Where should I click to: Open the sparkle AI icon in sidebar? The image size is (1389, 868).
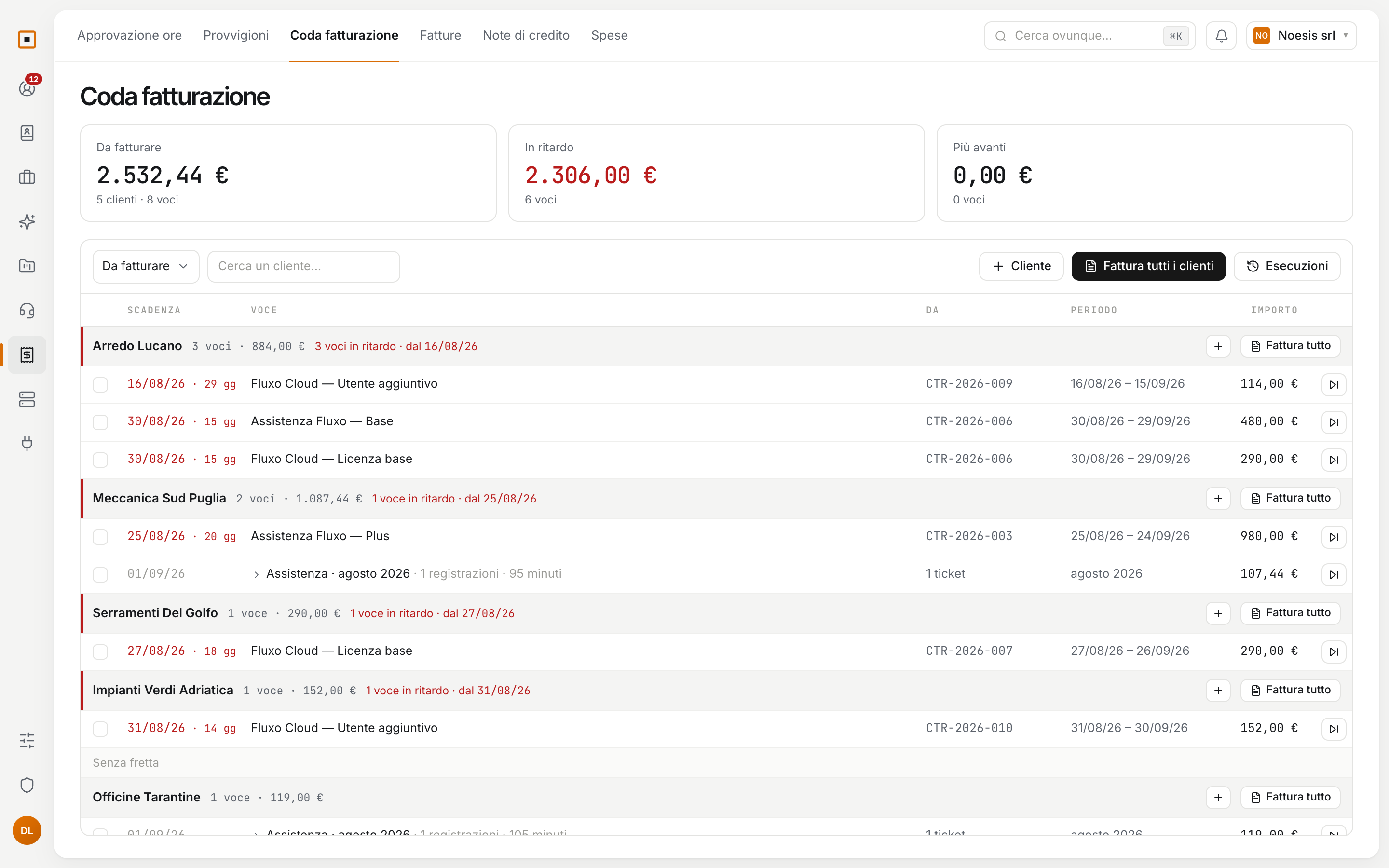click(x=27, y=222)
